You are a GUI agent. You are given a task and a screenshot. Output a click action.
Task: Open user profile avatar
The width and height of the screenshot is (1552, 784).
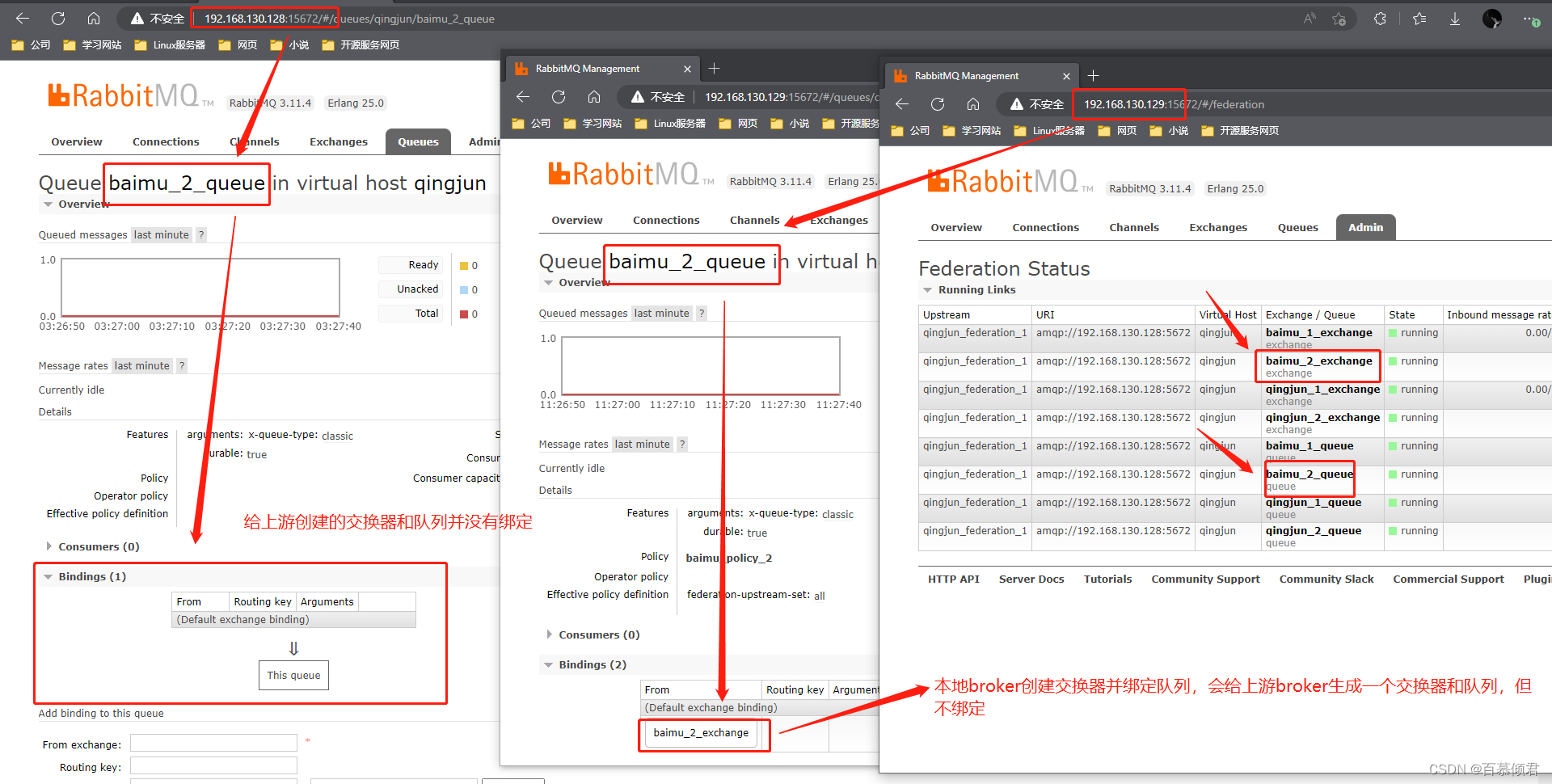click(x=1492, y=19)
